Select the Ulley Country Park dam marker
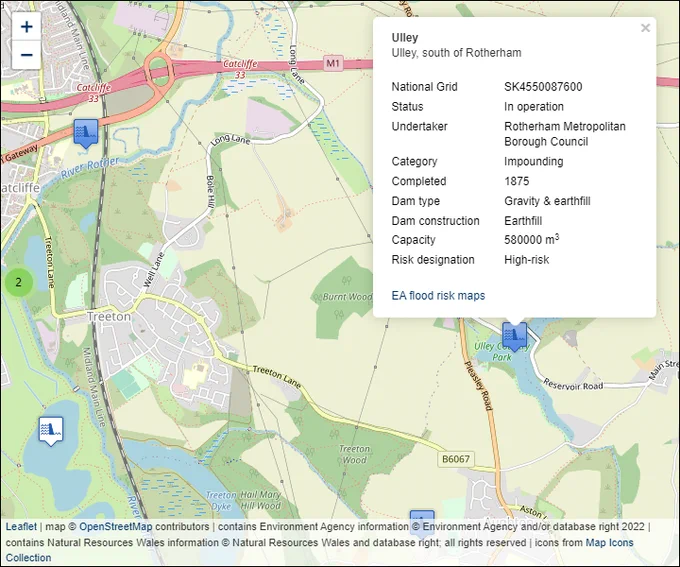This screenshot has height=567, width=680. coord(514,337)
